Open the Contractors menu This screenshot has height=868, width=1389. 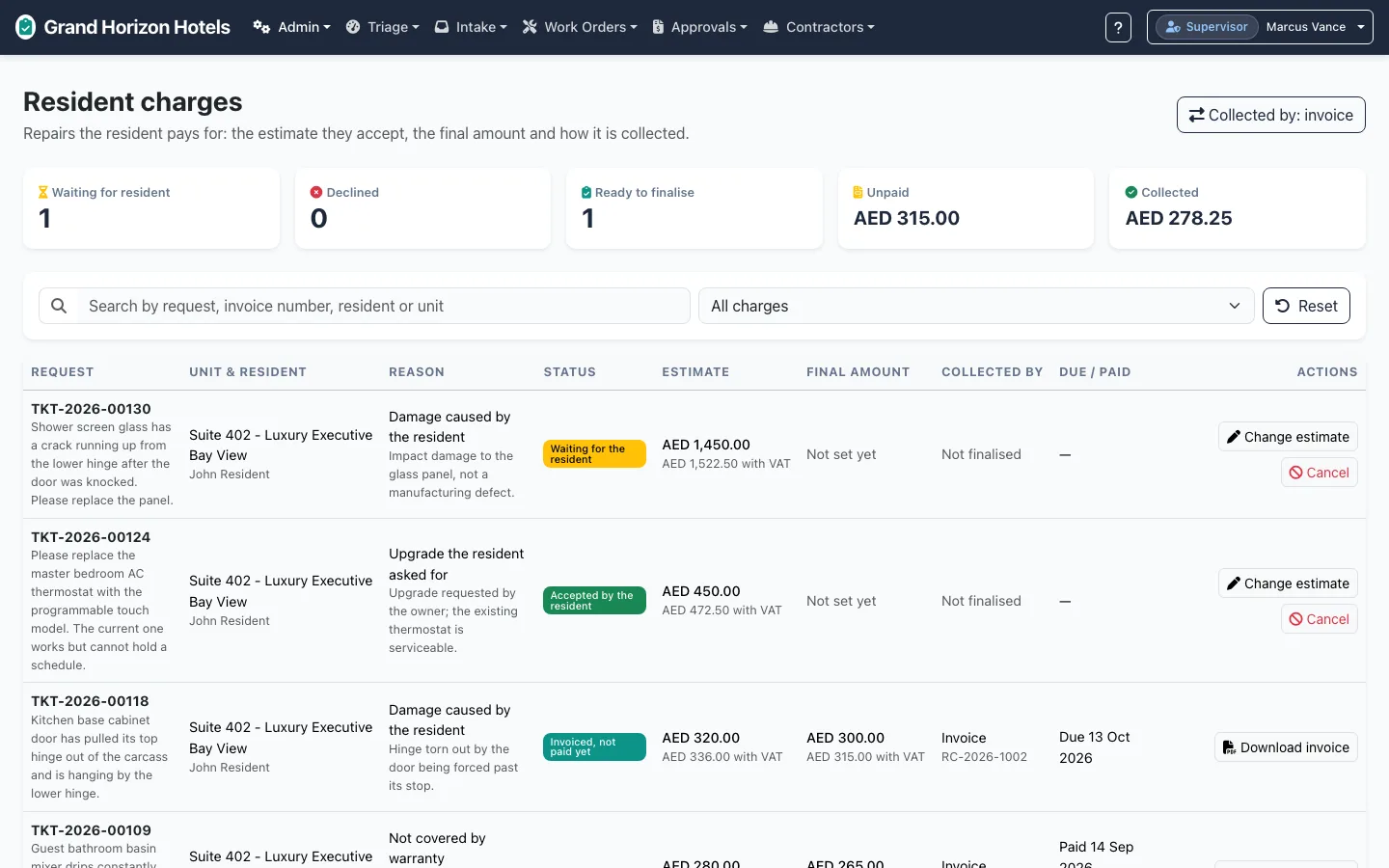(x=819, y=27)
